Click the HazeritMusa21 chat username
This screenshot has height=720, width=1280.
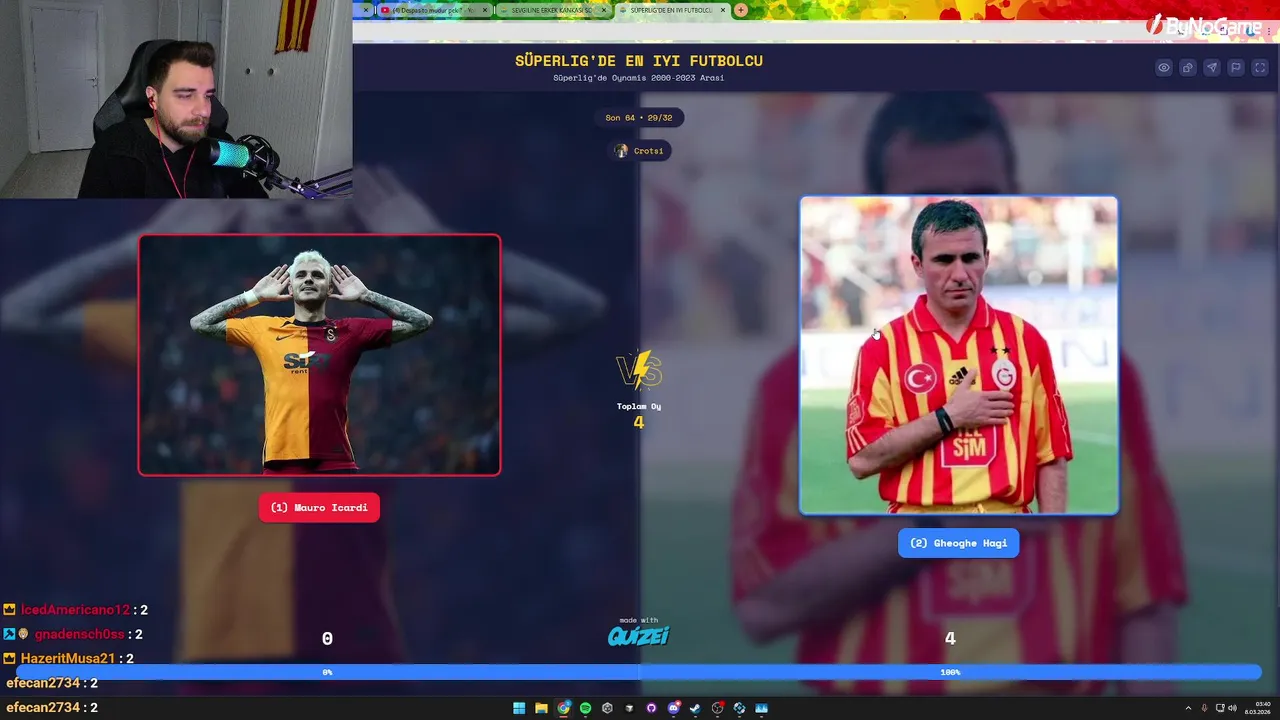coord(69,658)
